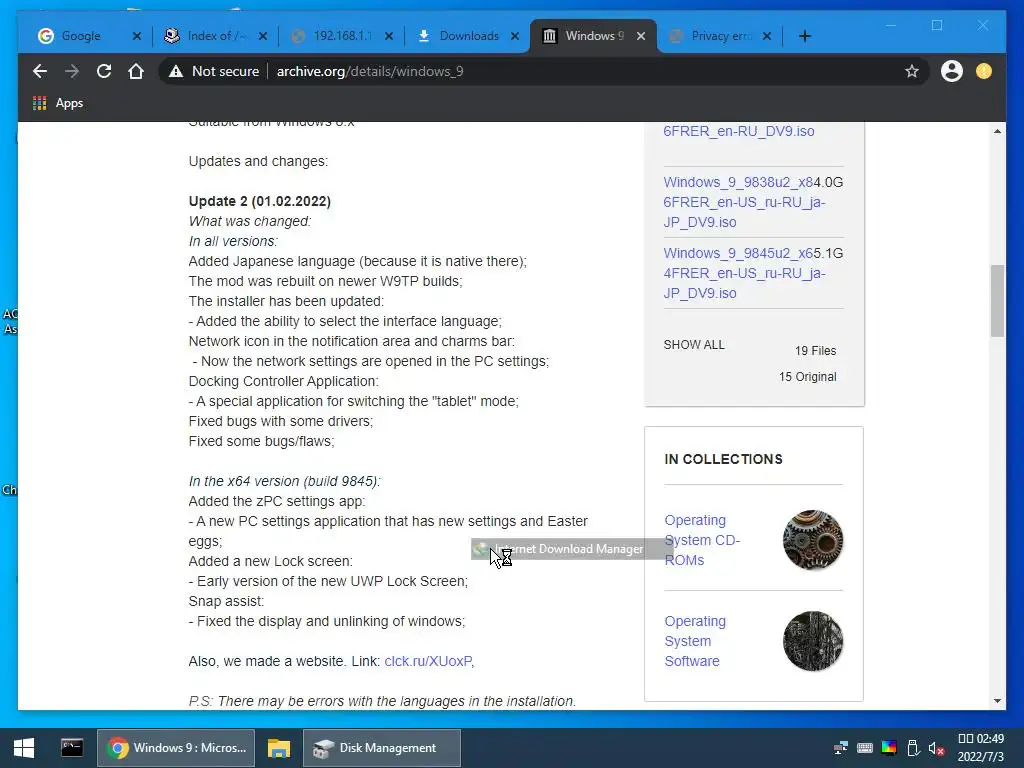The image size is (1024, 768).
Task: Click the keyboard tray icon
Action: 865,748
